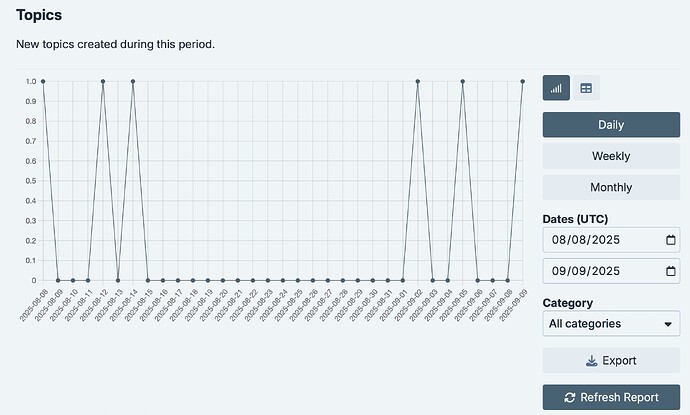This screenshot has height=415, width=690.
Task: Expand the All categories dropdown
Action: [x=611, y=324]
